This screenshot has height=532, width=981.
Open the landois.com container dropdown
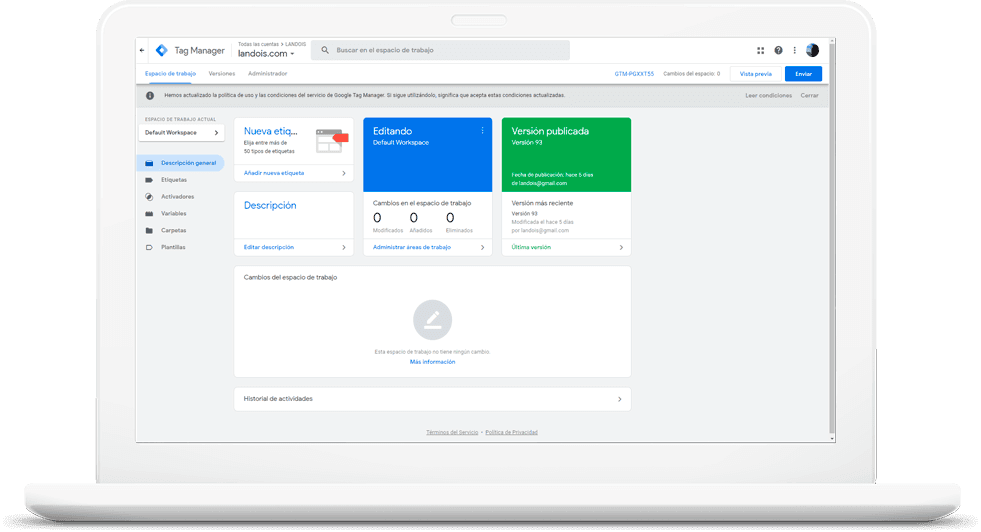click(x=266, y=54)
